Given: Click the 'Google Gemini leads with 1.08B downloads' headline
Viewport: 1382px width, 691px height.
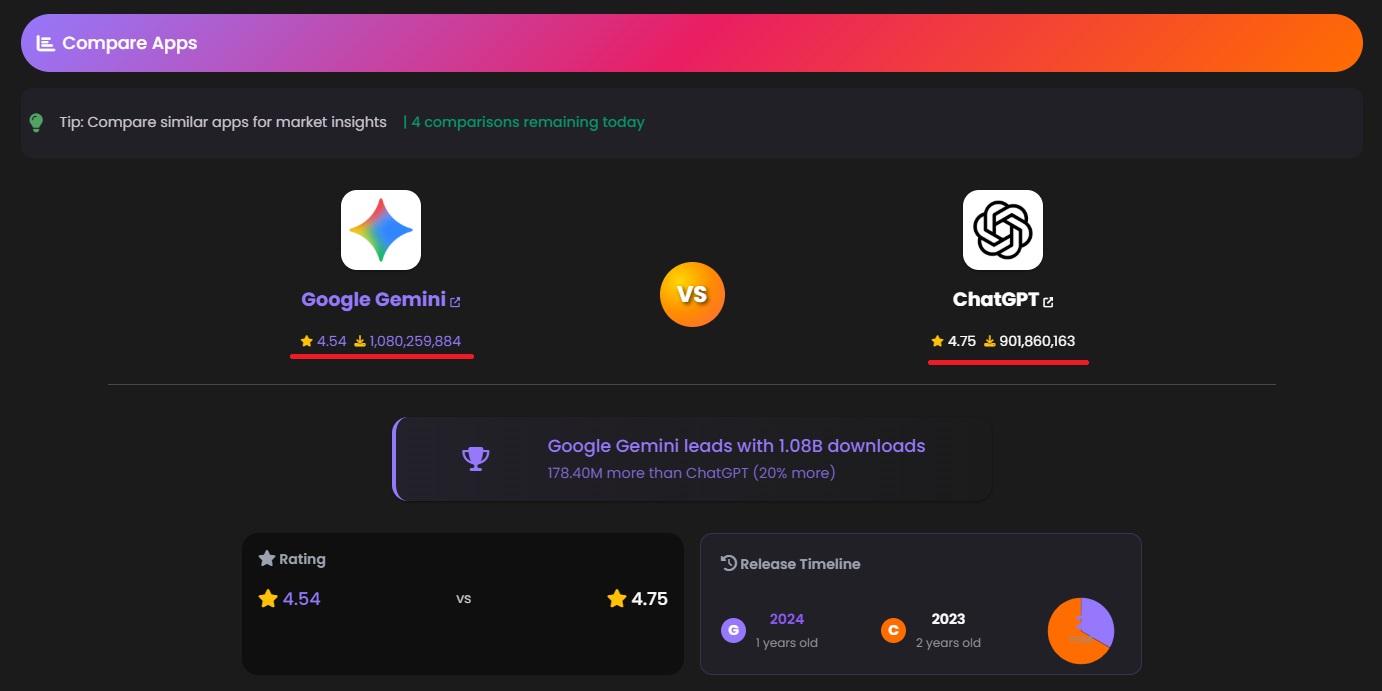Looking at the screenshot, I should coord(736,446).
